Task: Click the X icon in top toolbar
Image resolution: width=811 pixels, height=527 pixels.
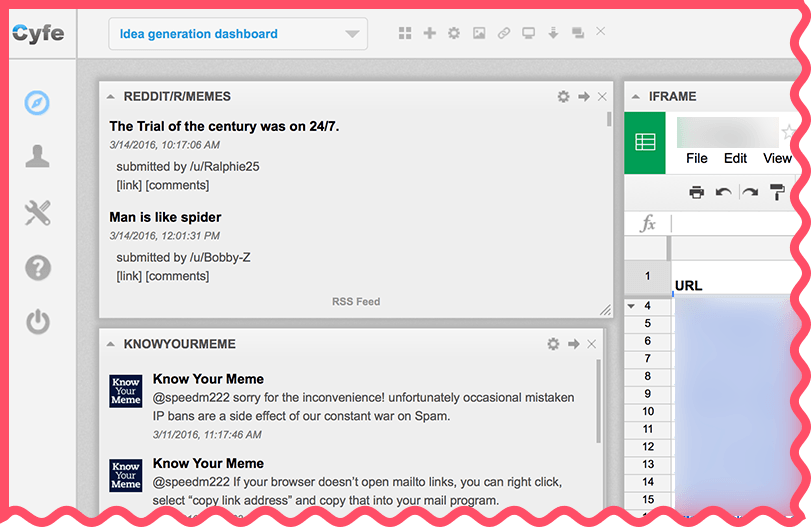Action: [x=600, y=32]
